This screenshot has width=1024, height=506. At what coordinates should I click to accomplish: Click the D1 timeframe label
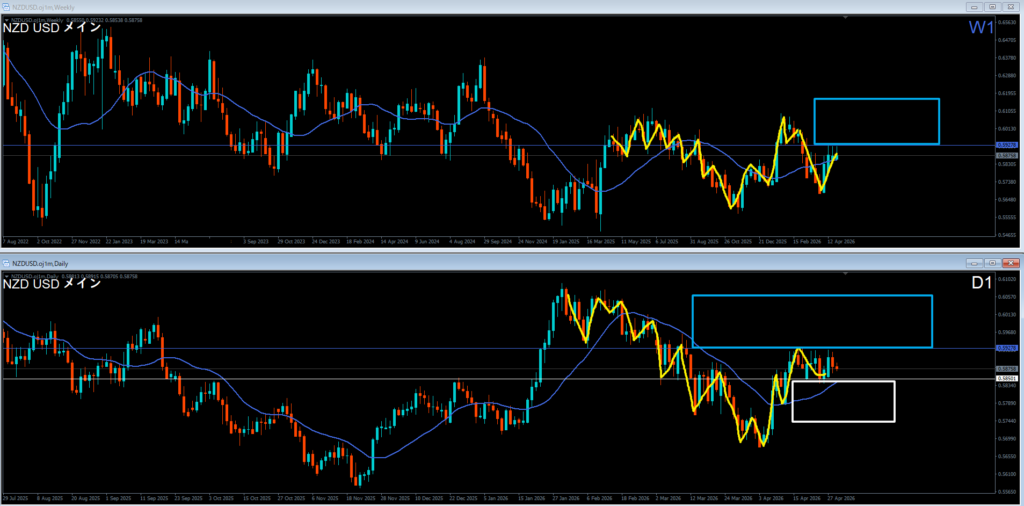(980, 284)
